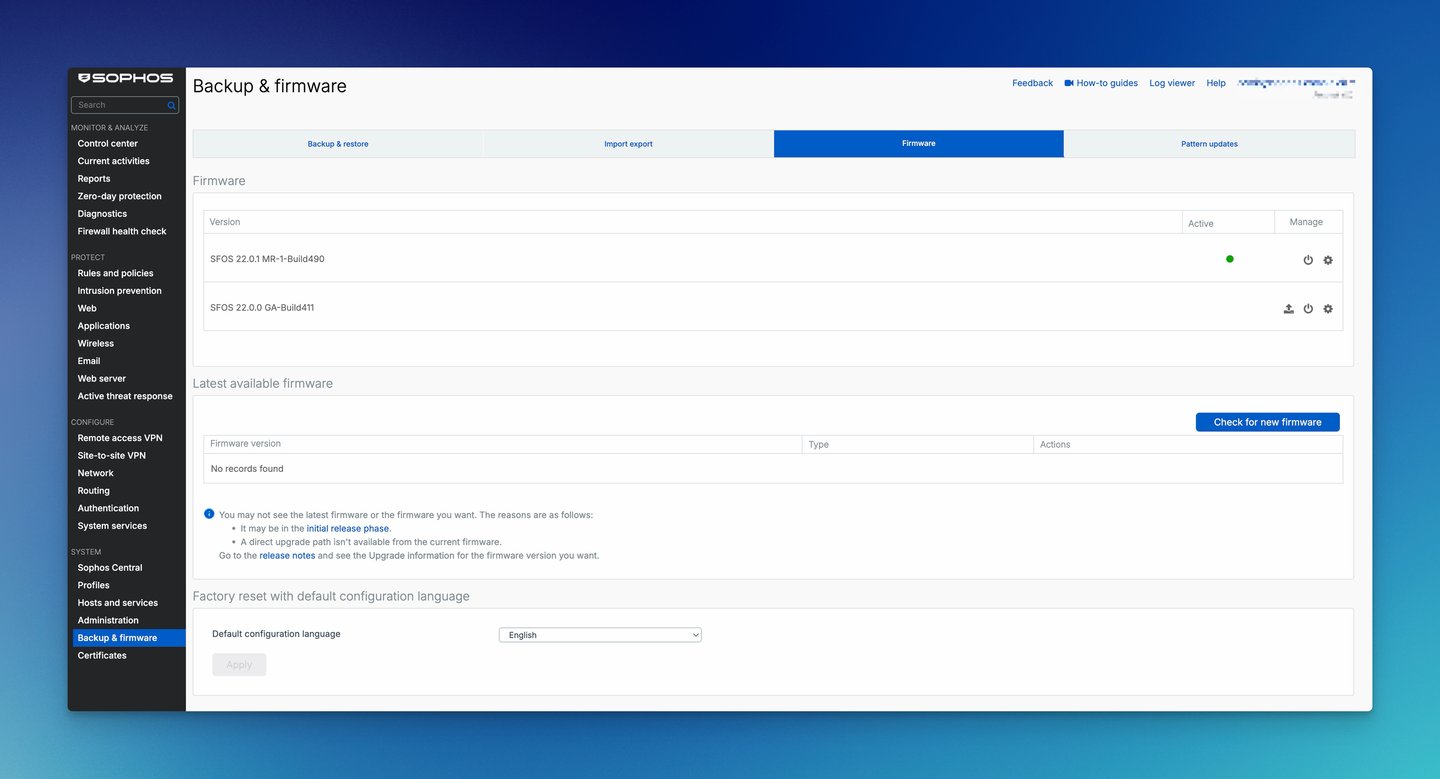Select Backup & firmware in sidebar
Screen dimensions: 1440x779
click(128, 638)
